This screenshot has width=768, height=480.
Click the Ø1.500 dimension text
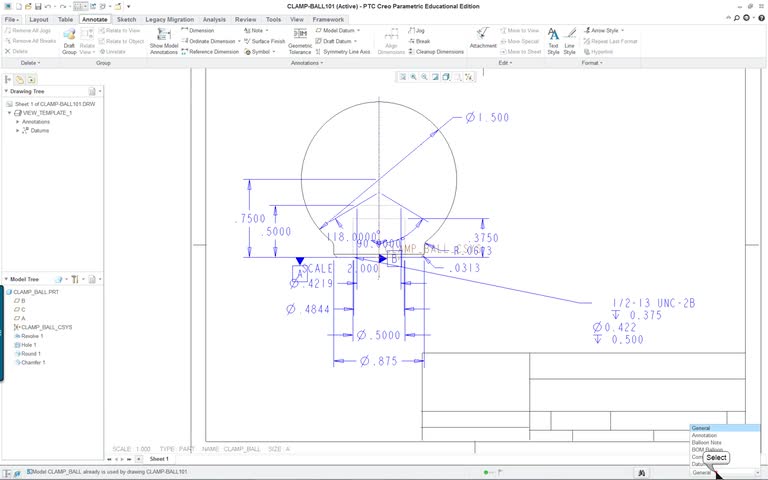pos(487,118)
